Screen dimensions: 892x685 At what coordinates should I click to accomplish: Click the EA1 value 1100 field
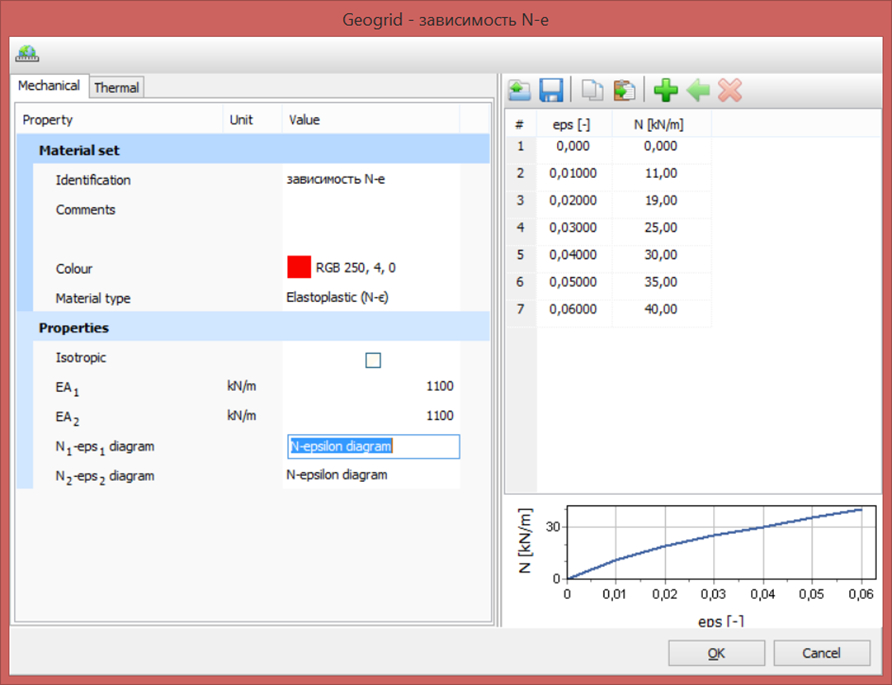pos(370,387)
